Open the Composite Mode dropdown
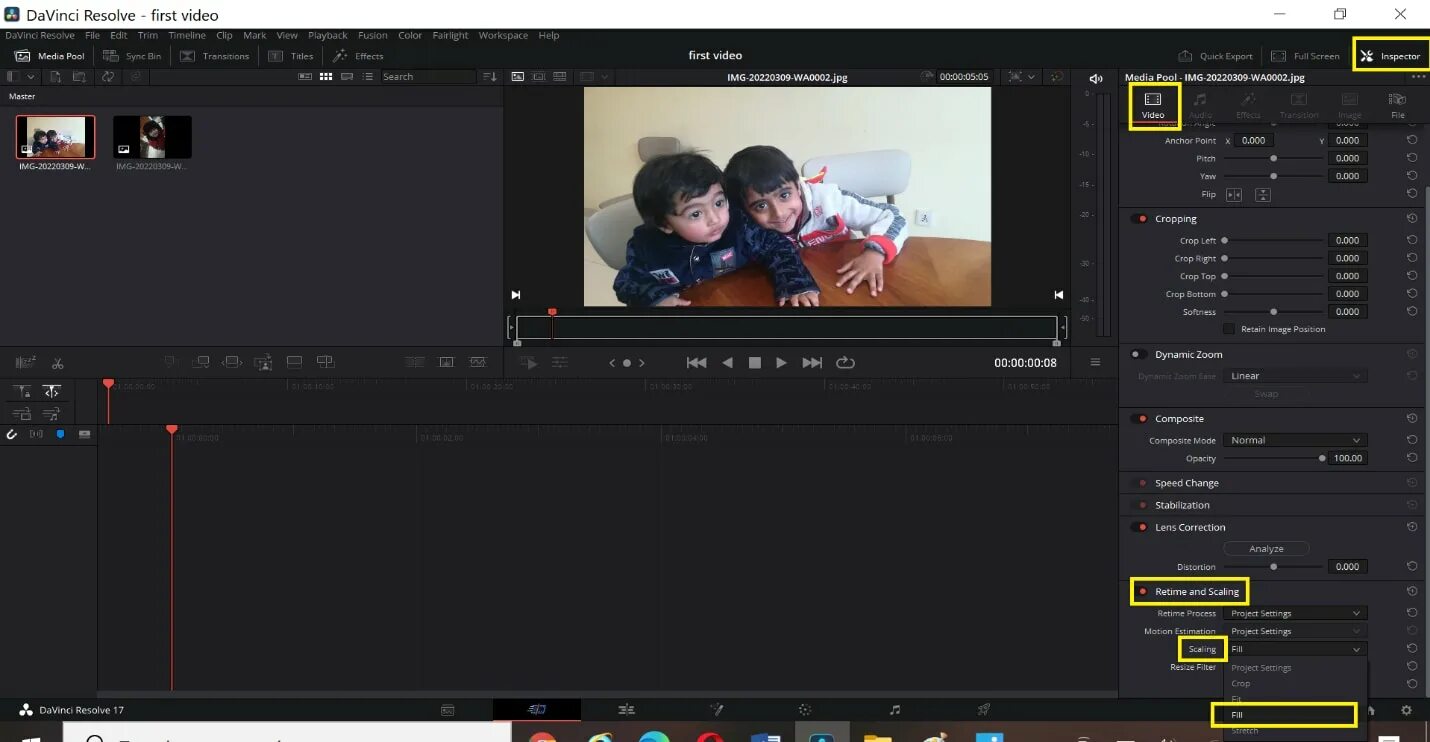 click(1295, 440)
